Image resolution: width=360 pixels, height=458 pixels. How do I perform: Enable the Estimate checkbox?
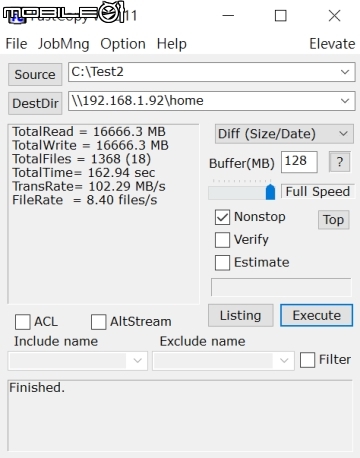(222, 263)
